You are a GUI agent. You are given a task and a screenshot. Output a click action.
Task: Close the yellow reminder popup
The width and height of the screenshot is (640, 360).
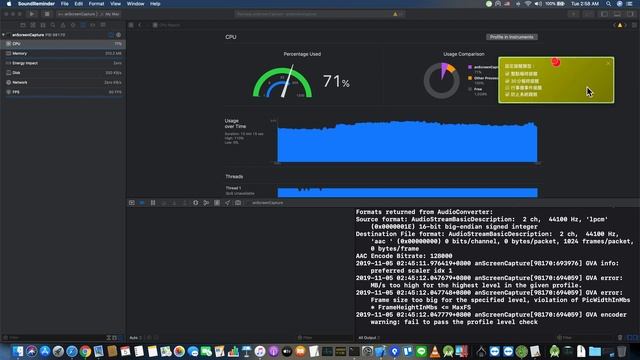click(608, 63)
